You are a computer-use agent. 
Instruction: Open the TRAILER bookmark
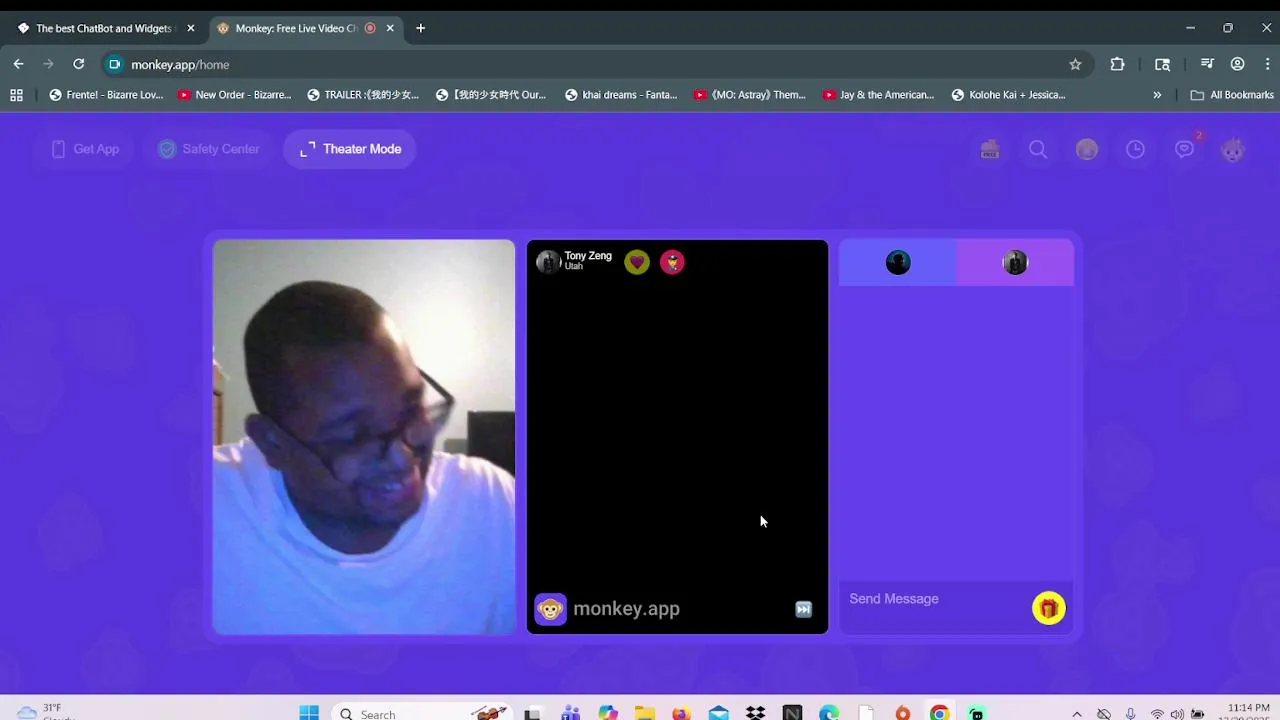(363, 95)
